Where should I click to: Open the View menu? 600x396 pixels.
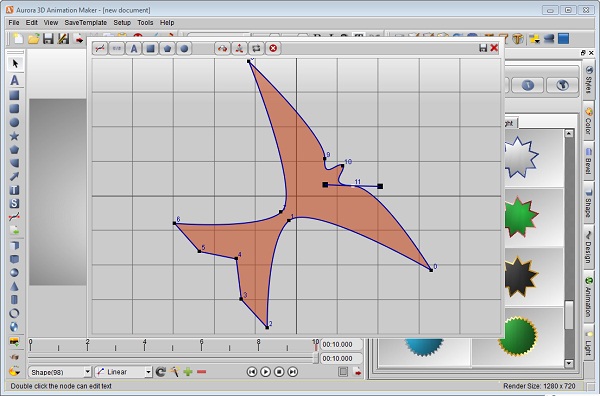click(x=51, y=23)
